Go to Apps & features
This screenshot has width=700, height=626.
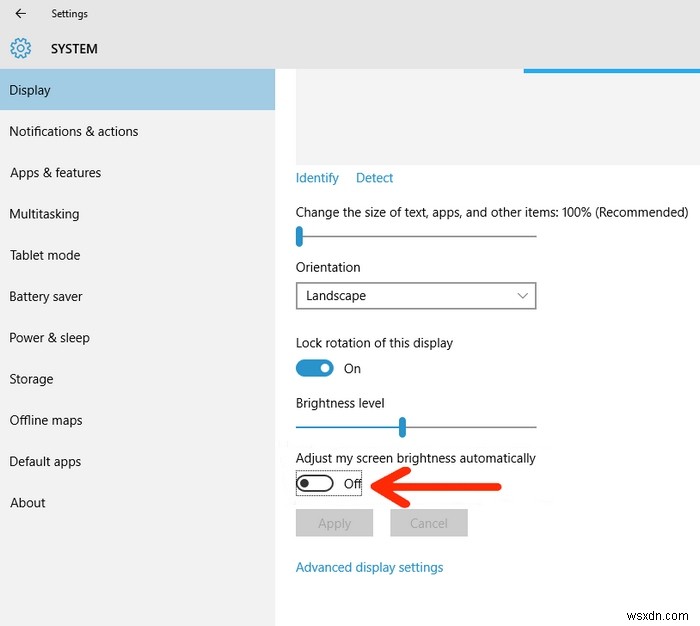pyautogui.click(x=138, y=172)
